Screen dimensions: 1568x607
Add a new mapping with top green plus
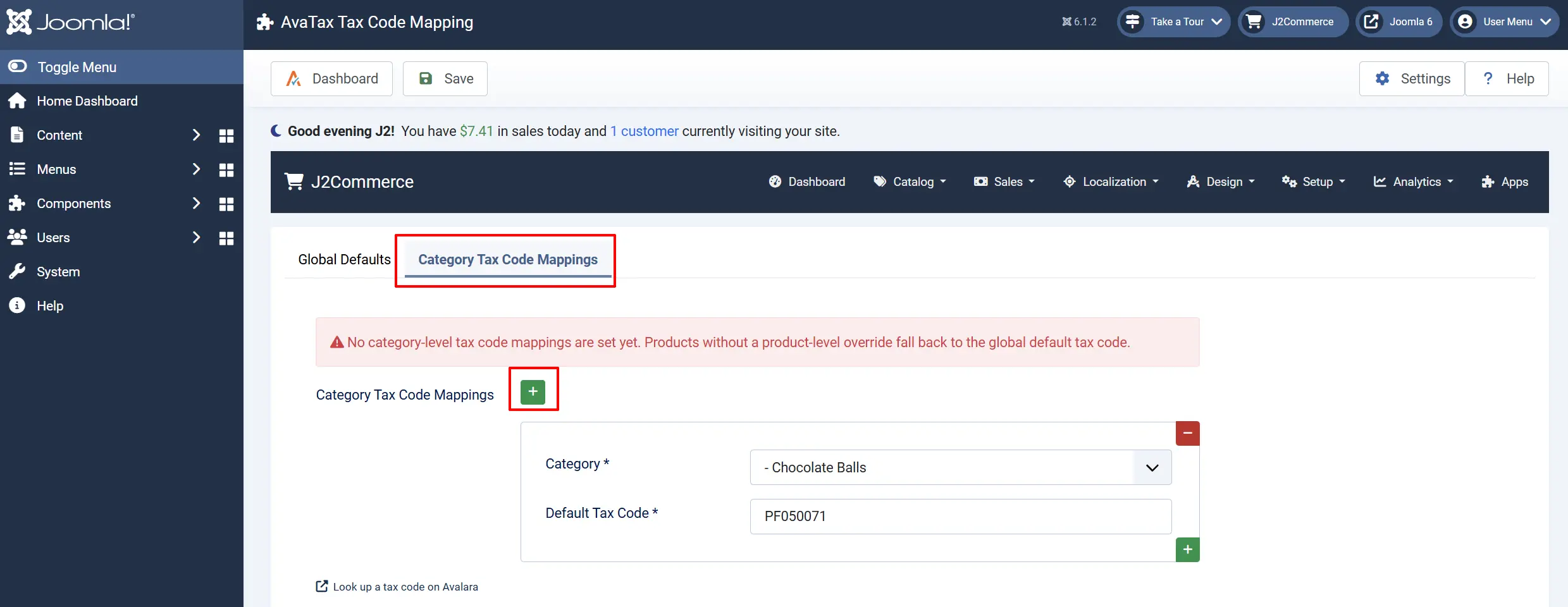pos(533,392)
